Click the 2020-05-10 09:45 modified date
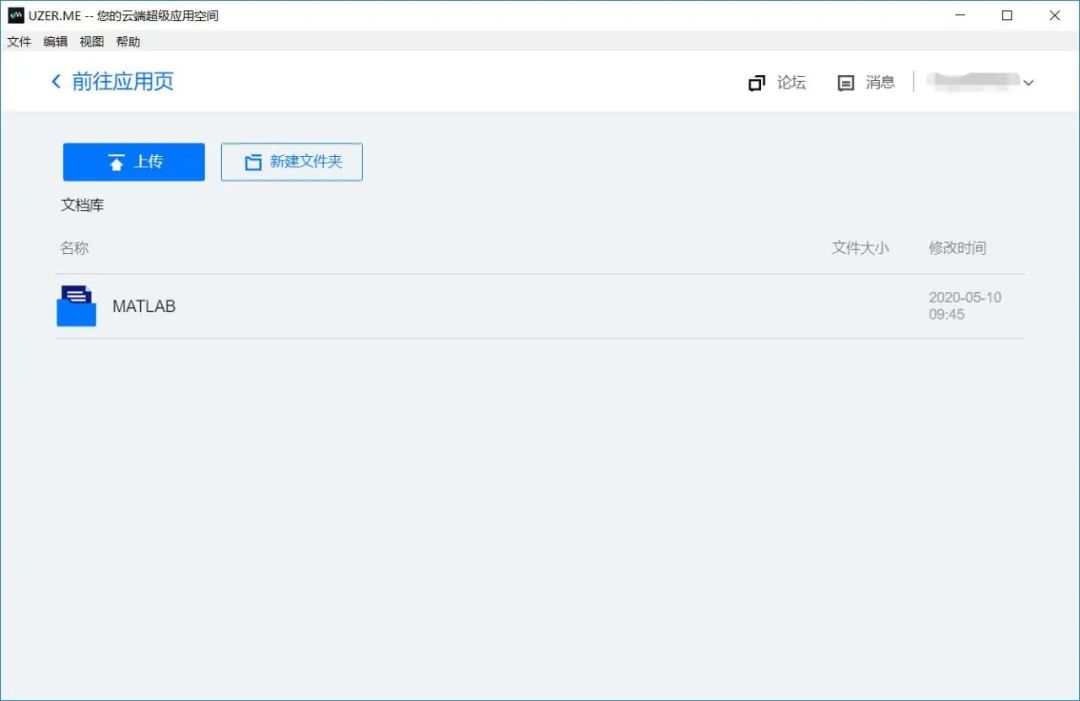This screenshot has width=1080, height=701. tap(965, 306)
